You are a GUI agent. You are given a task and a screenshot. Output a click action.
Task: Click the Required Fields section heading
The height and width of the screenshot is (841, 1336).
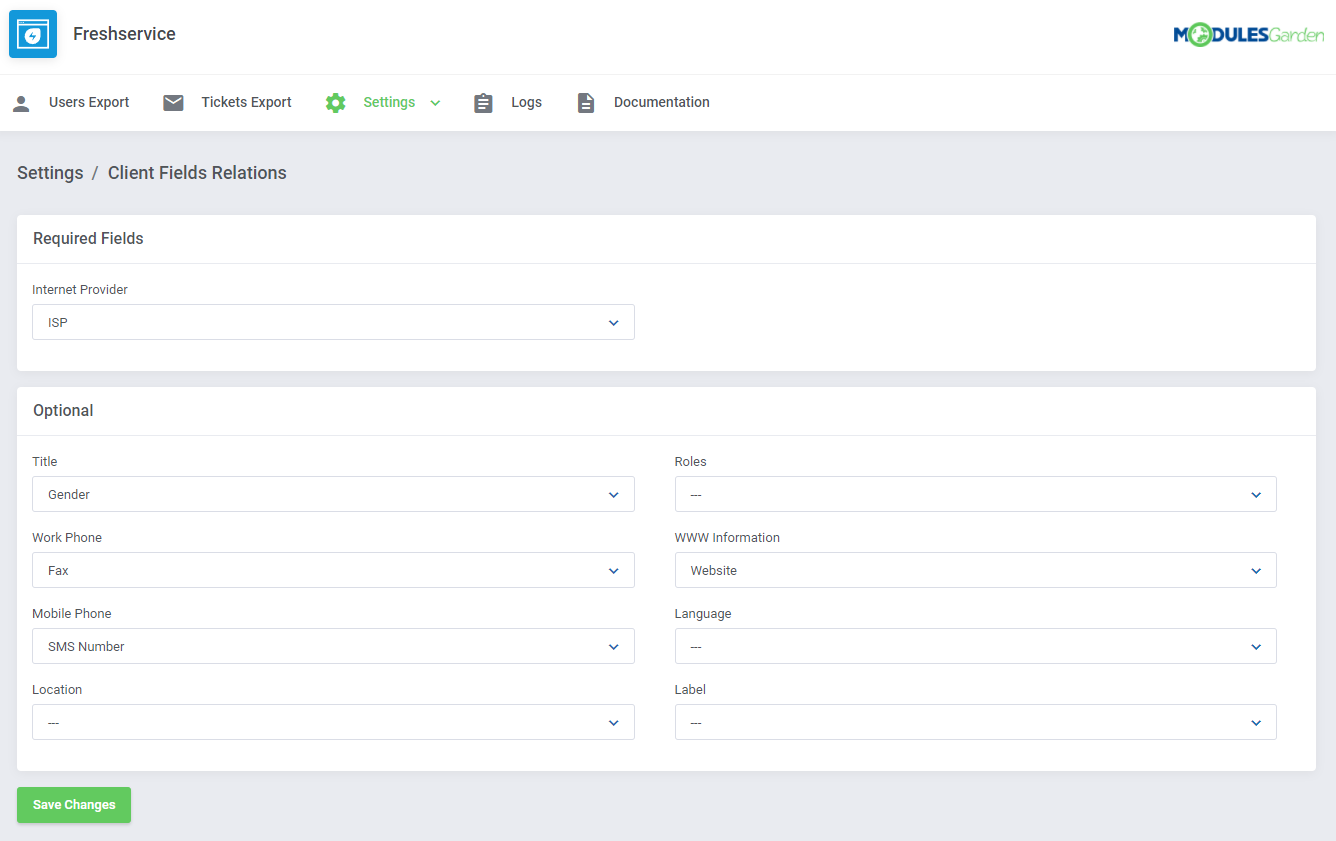point(88,239)
